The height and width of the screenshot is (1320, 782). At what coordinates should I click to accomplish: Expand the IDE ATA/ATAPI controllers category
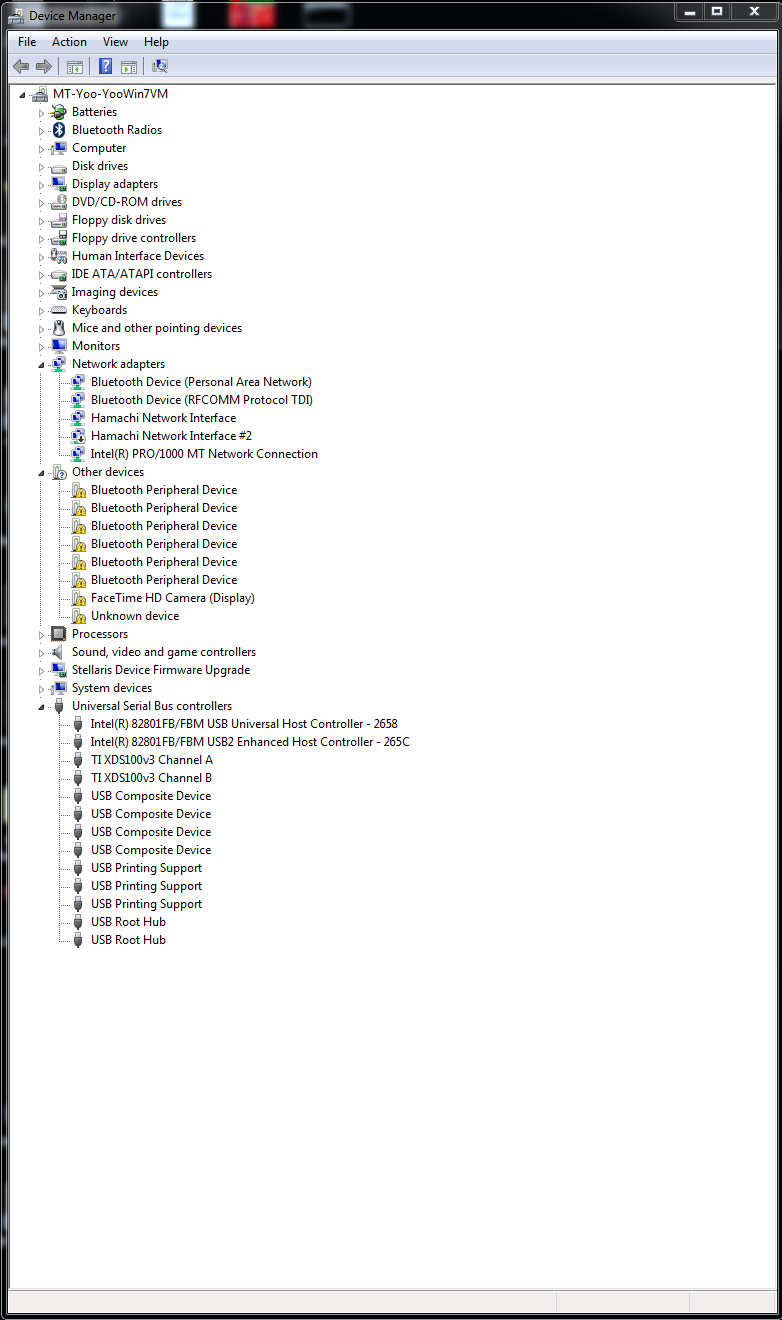[42, 274]
